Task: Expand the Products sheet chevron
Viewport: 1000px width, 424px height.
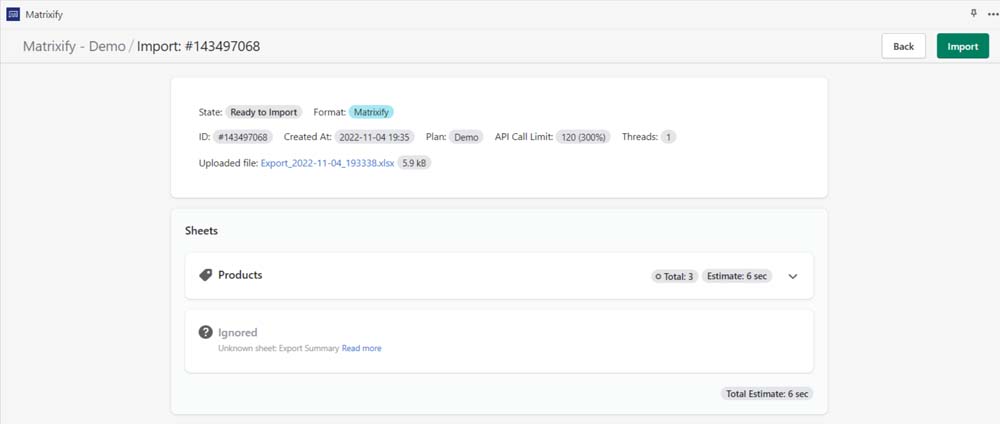Action: coord(793,276)
